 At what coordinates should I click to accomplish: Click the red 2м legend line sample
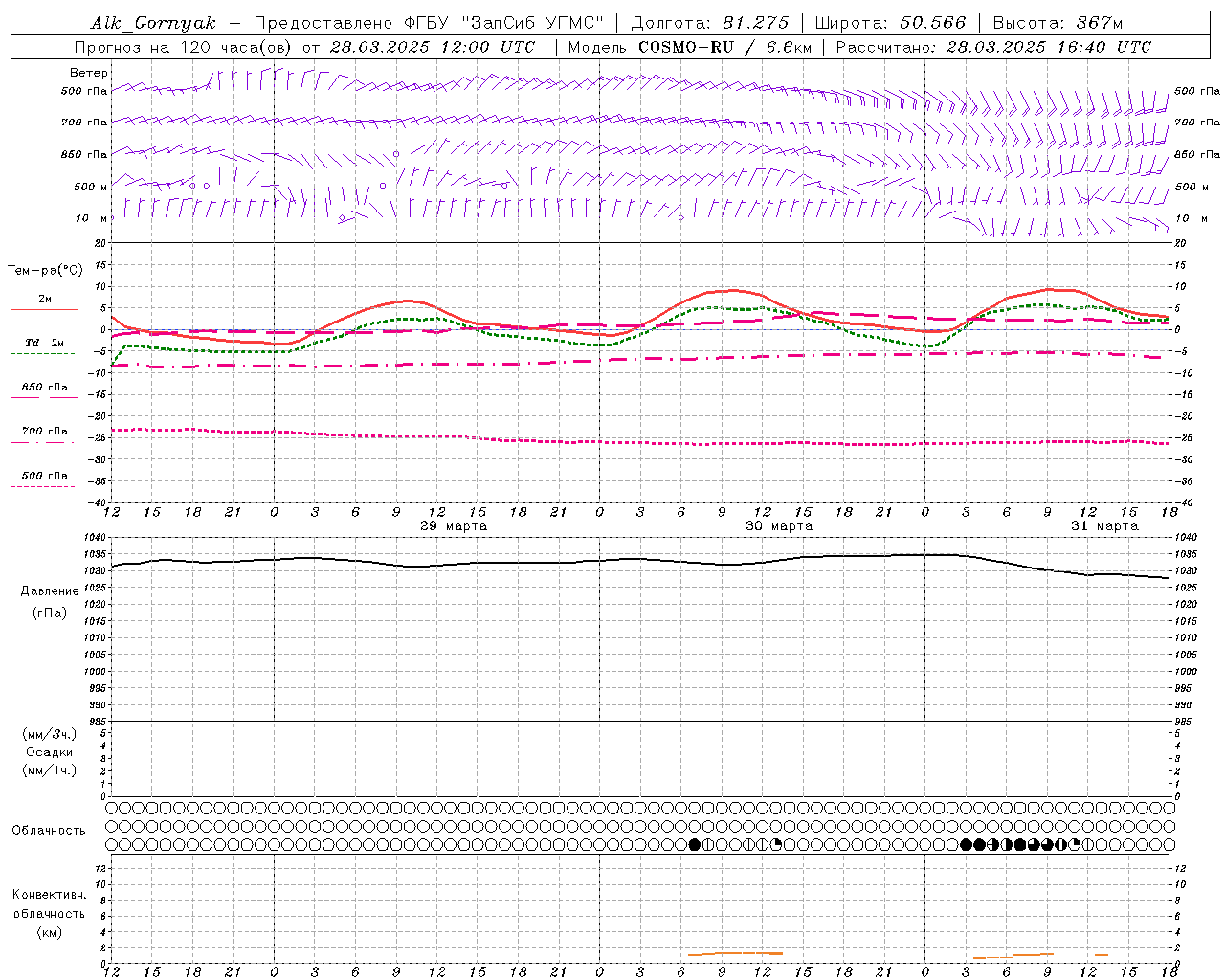pos(44,309)
